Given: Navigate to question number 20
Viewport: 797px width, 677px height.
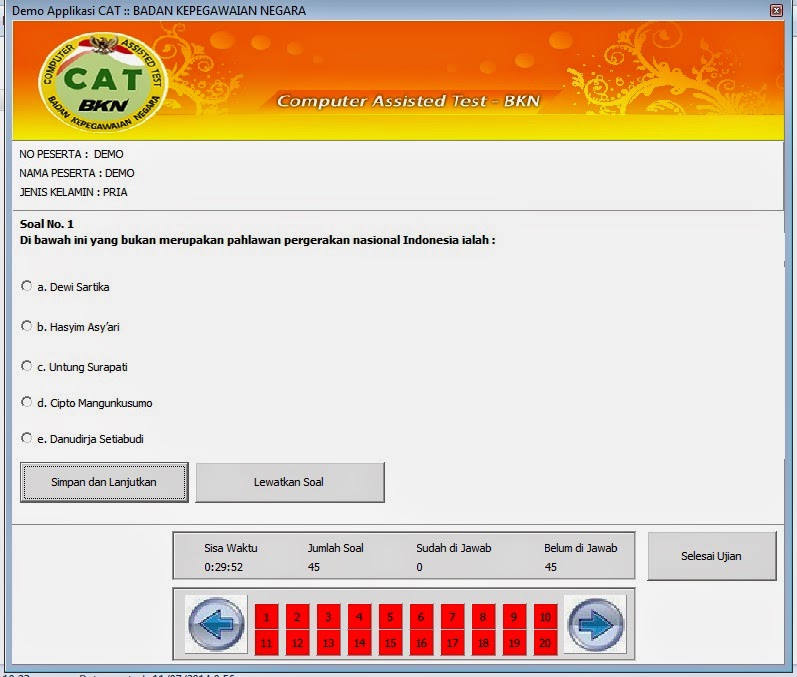Looking at the screenshot, I should point(545,642).
